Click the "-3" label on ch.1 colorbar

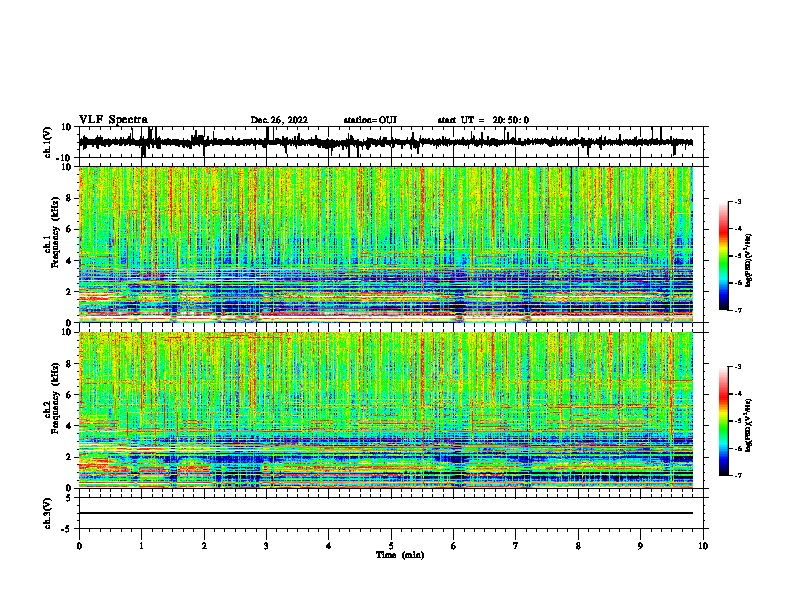click(x=737, y=202)
